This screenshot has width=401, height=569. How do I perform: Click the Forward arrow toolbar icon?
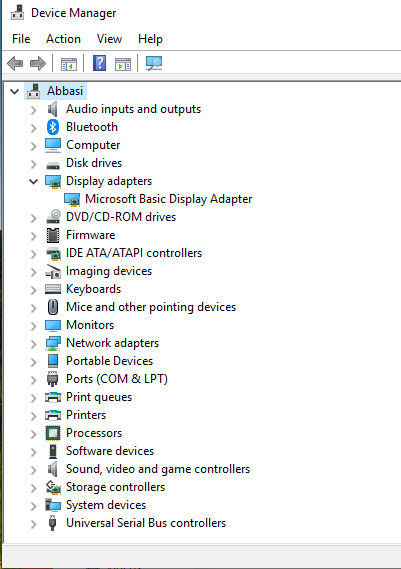tap(38, 64)
